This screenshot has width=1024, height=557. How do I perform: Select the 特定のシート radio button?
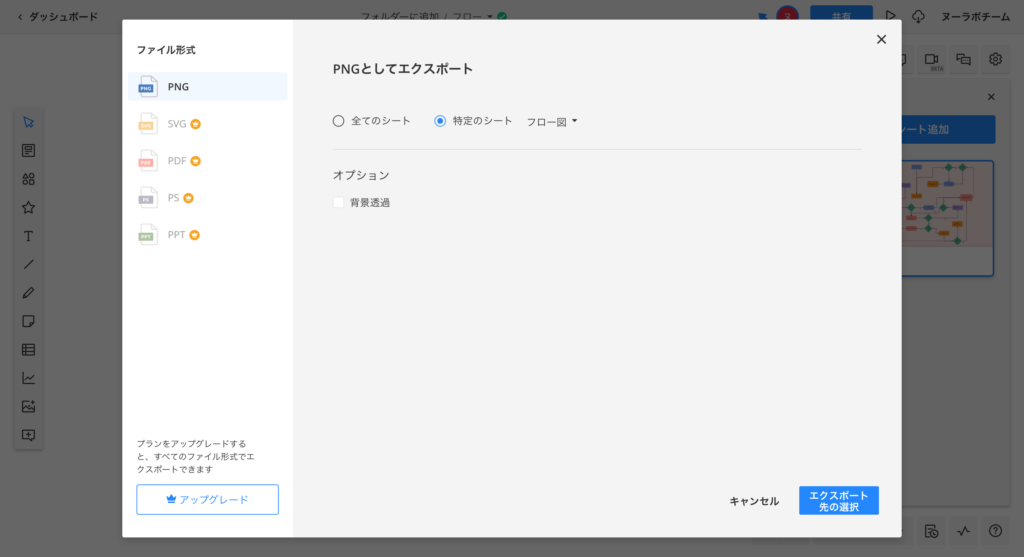pyautogui.click(x=440, y=121)
